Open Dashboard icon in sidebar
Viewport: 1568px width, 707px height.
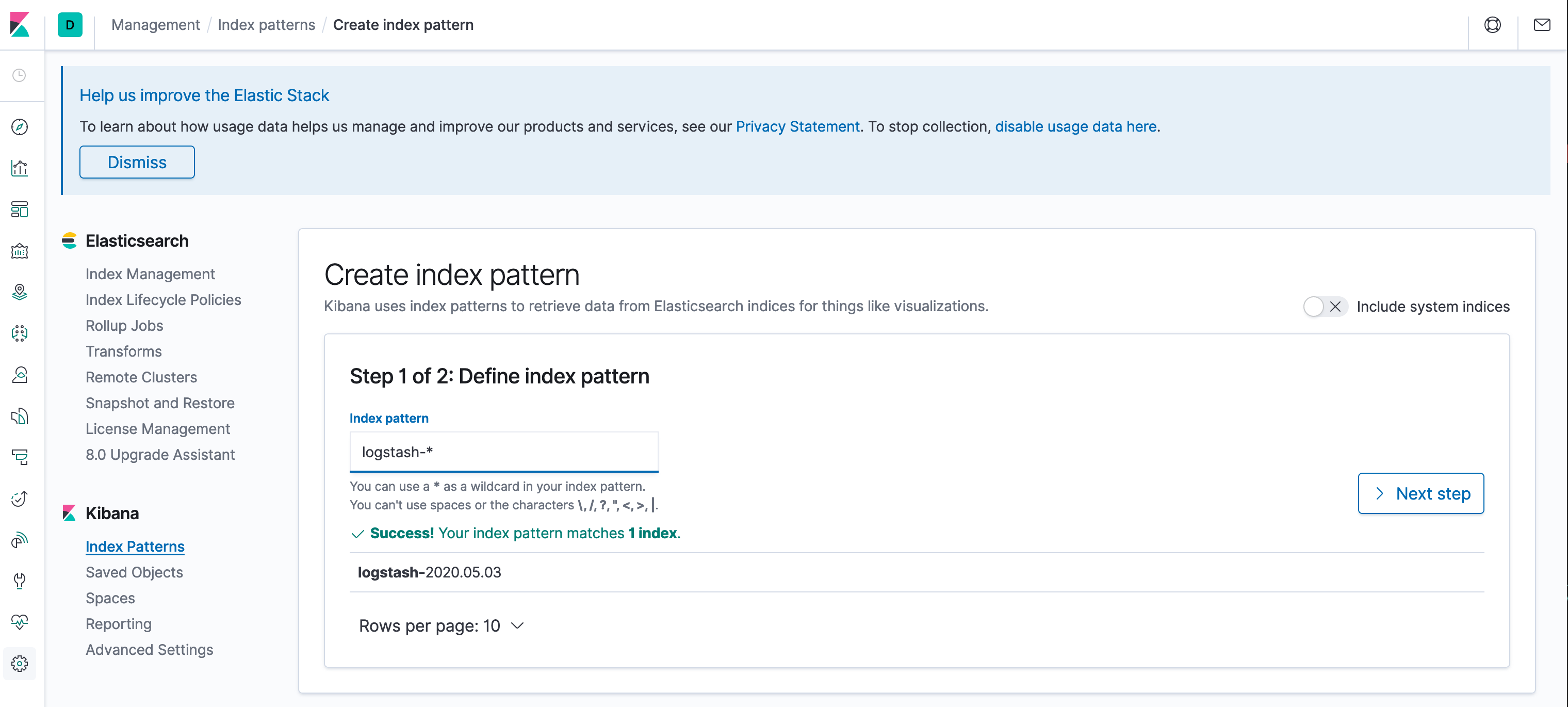click(x=20, y=210)
